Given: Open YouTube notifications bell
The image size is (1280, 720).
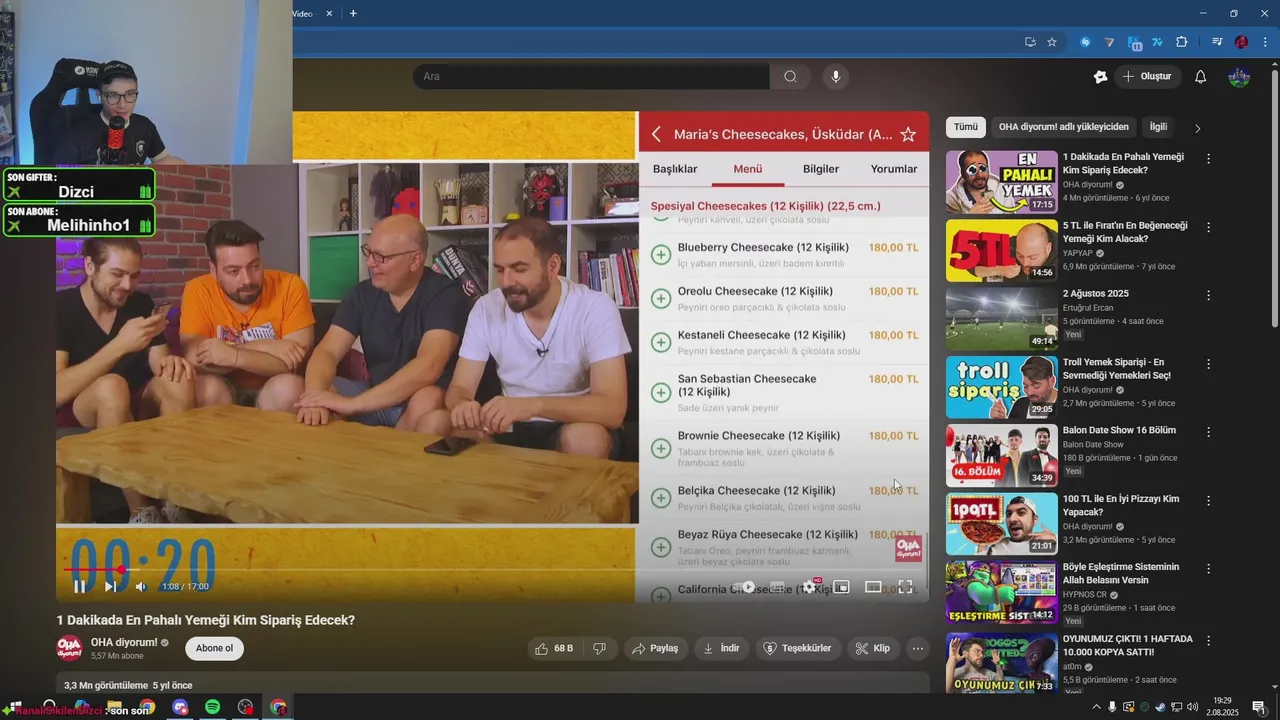Looking at the screenshot, I should (x=1200, y=76).
